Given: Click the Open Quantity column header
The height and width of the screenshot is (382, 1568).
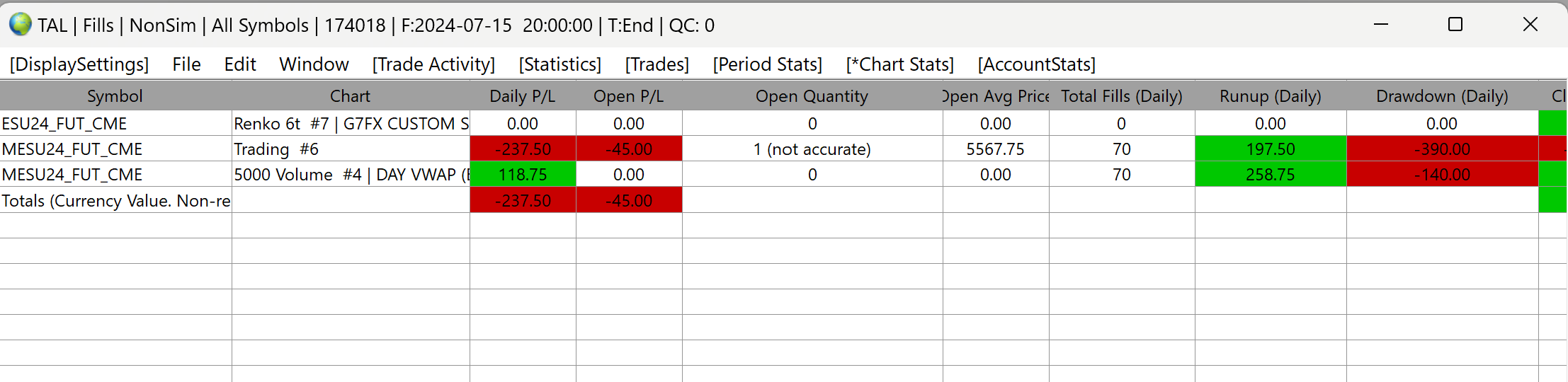Looking at the screenshot, I should 812,96.
